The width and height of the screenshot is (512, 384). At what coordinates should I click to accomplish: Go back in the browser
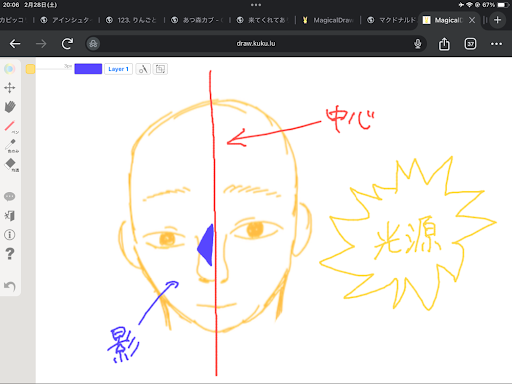(x=15, y=44)
